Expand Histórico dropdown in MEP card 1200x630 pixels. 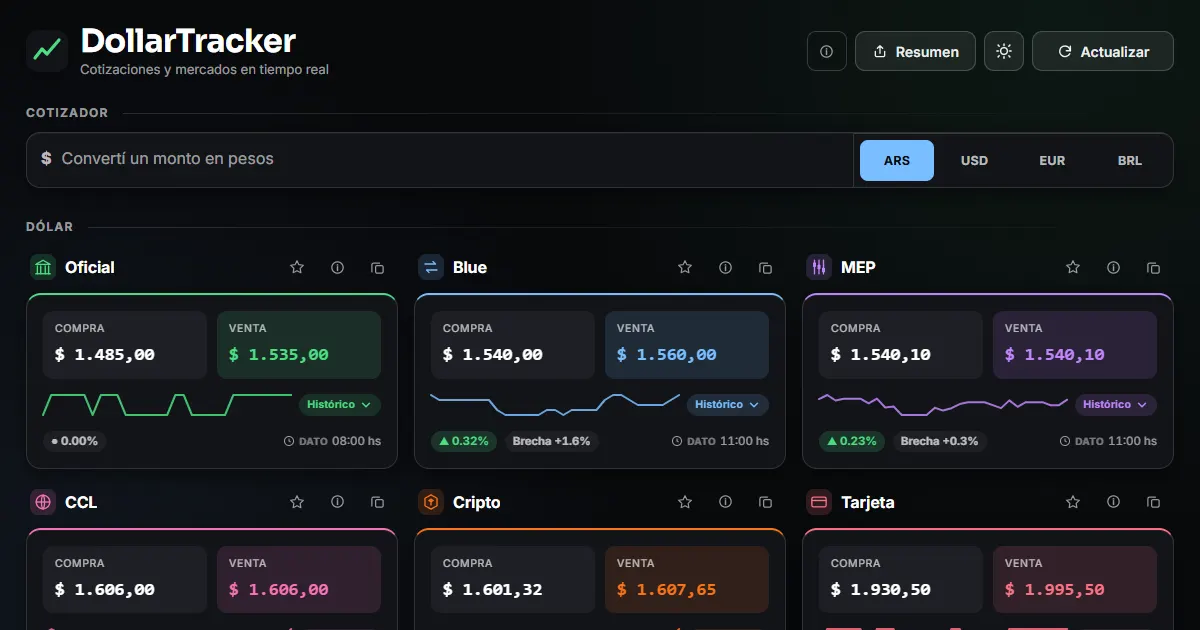coord(1116,405)
